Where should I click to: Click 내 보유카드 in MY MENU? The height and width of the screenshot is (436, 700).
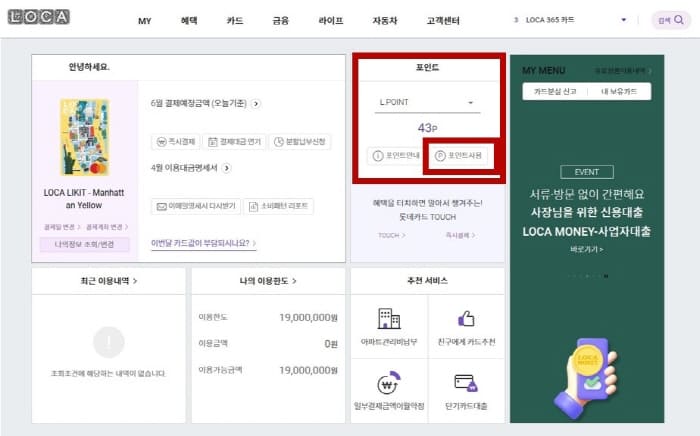[619, 91]
